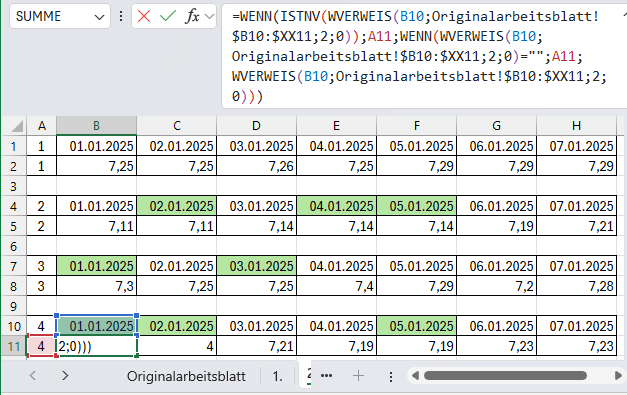Screen dimensions: 627x395
Task: Click the vertical dots next to the scrollbar
Action: tap(391, 376)
